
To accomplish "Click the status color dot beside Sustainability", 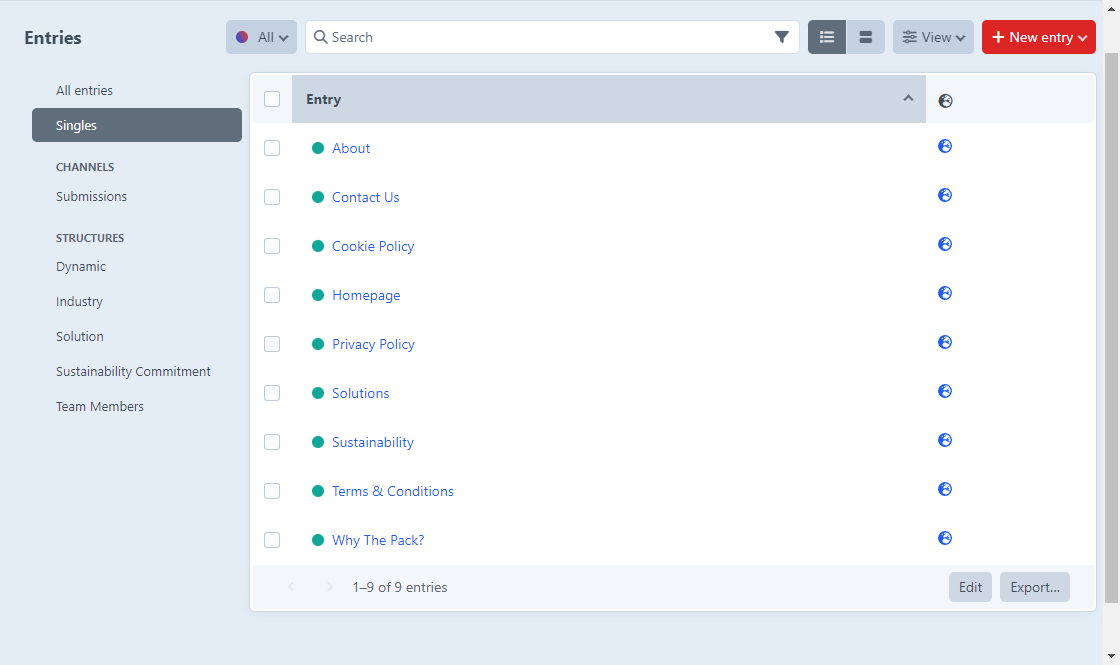I will [318, 442].
